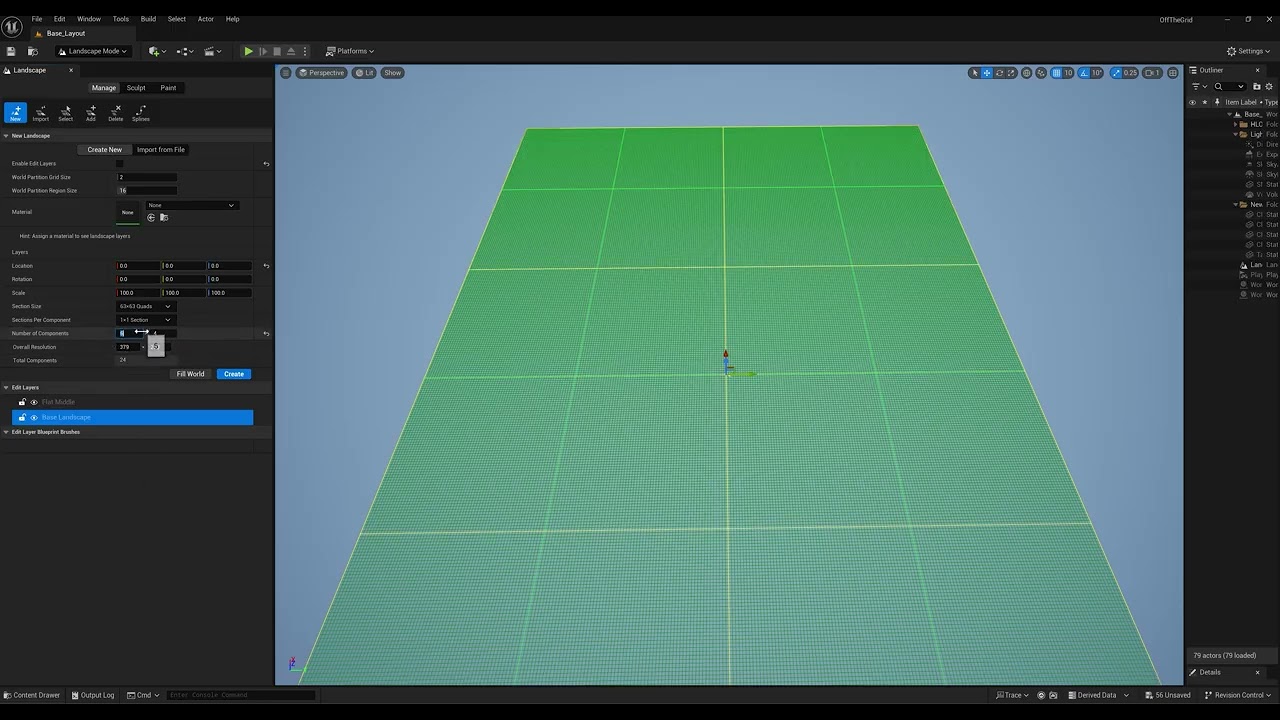Viewport: 1280px width, 720px height.
Task: Hide the Base Landscape edit layer
Action: pos(34,417)
